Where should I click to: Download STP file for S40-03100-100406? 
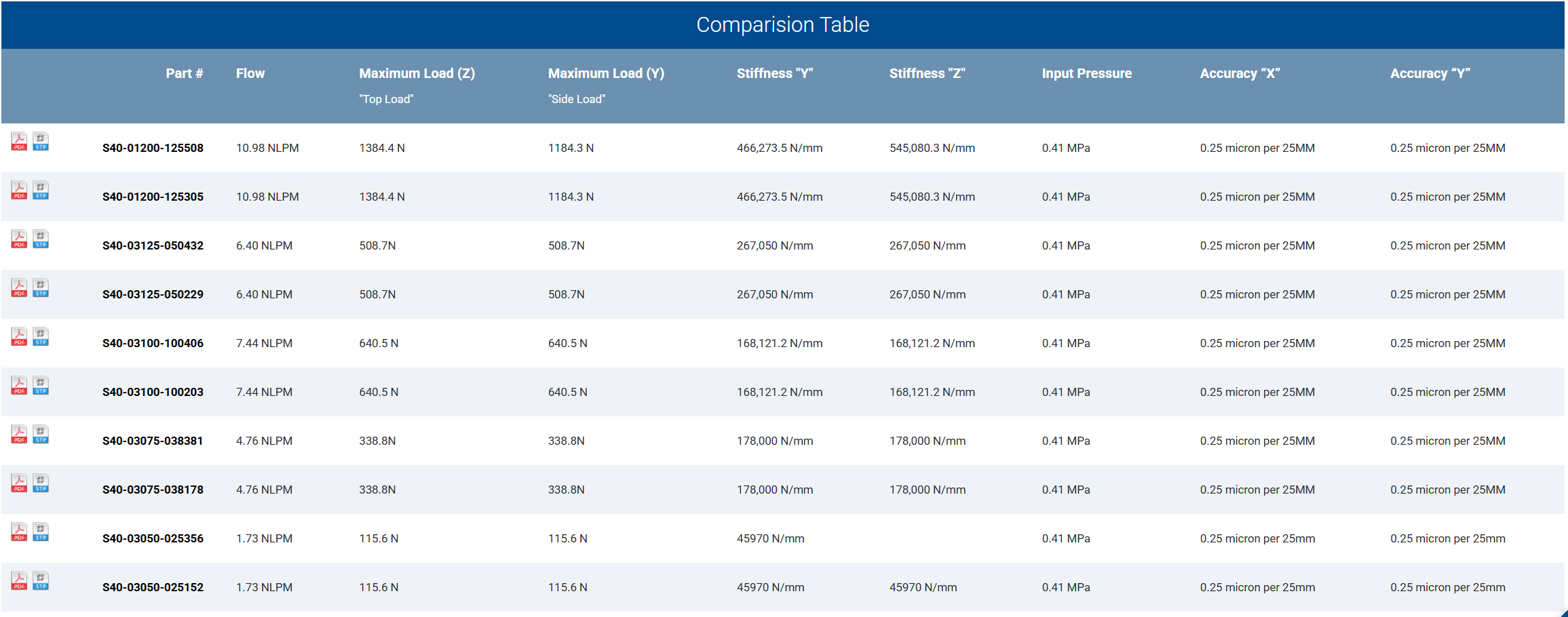(x=41, y=337)
